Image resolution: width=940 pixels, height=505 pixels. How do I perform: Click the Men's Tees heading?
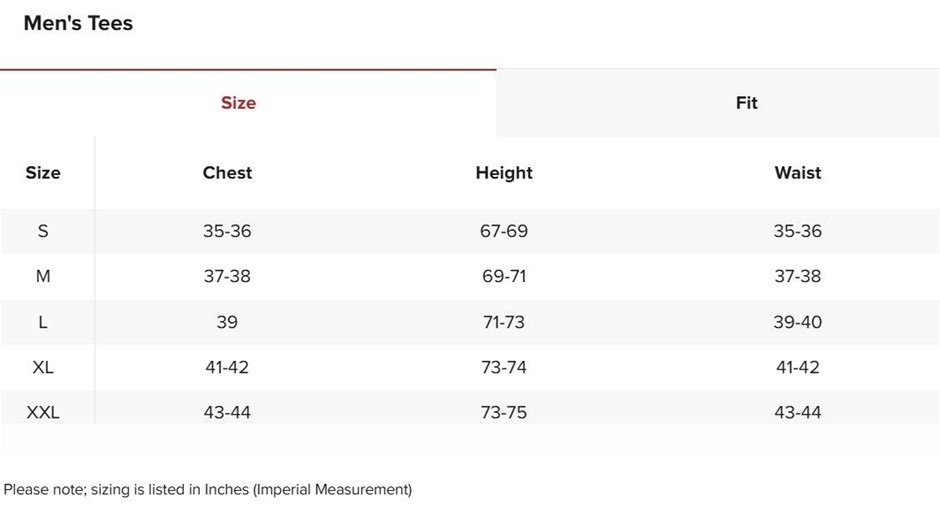pyautogui.click(x=78, y=23)
